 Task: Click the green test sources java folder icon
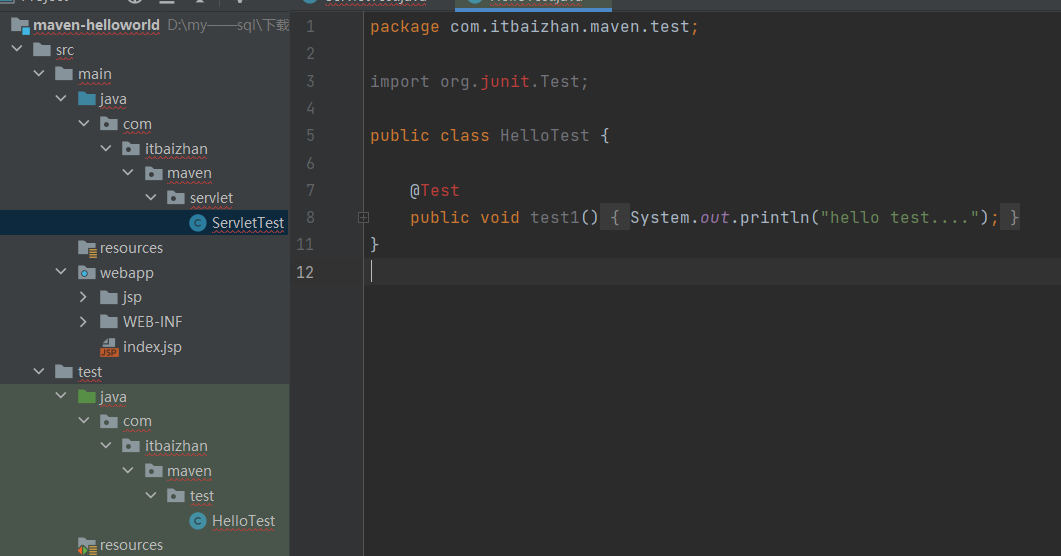(87, 396)
